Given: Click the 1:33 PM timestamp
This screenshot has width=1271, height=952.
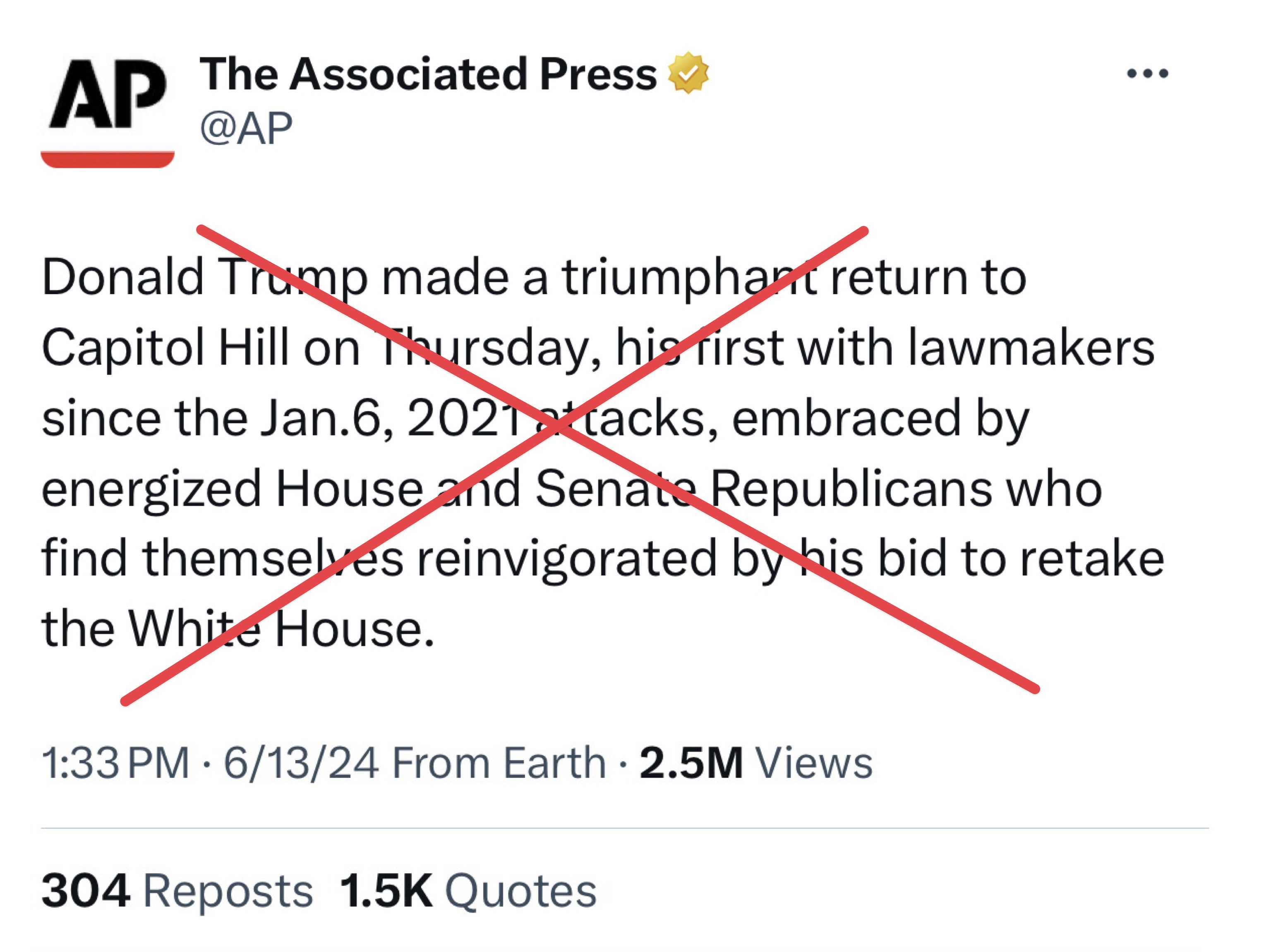Looking at the screenshot, I should [115, 763].
